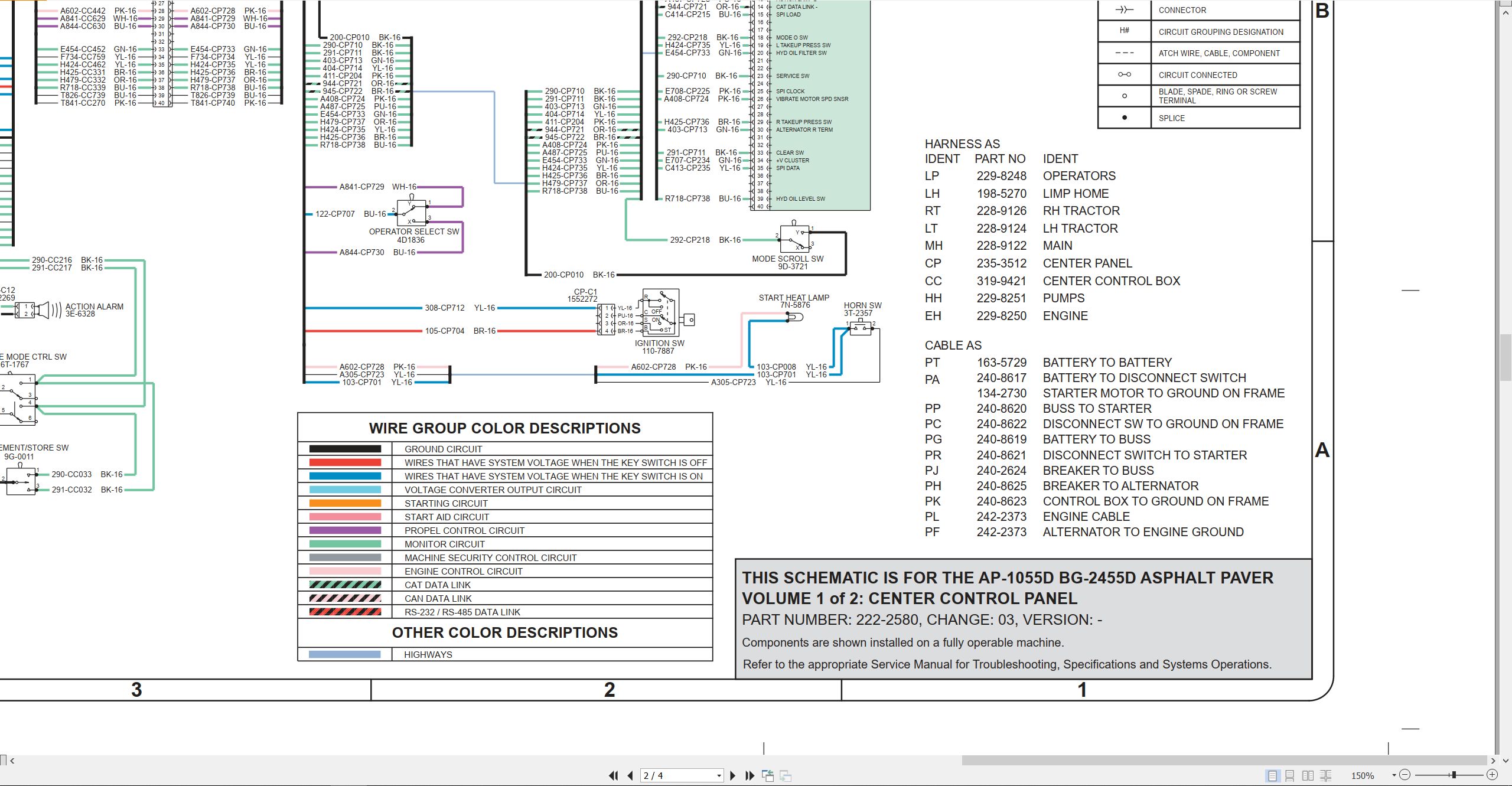Click the zoom in plus icon

pos(1492,775)
